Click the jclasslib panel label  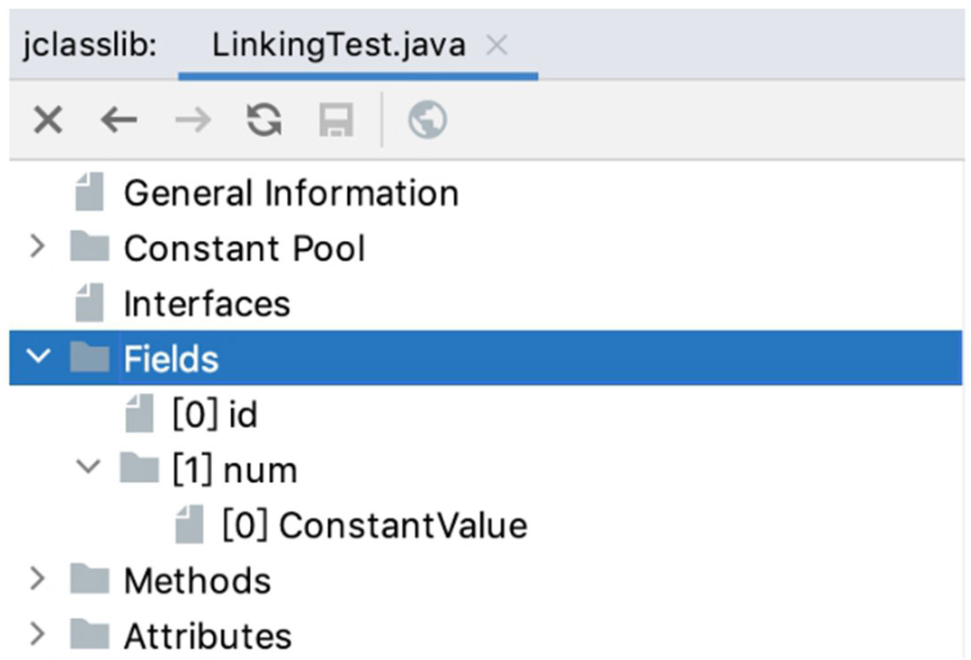(x=90, y=46)
